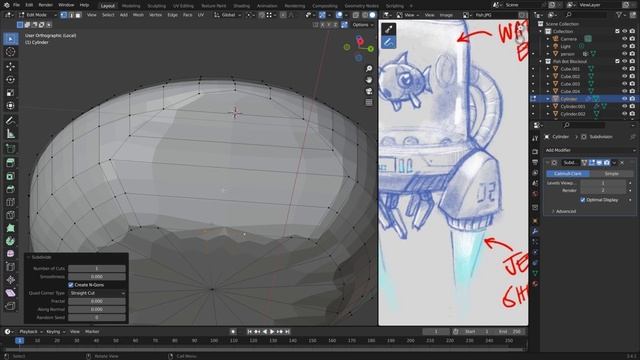The width and height of the screenshot is (640, 360).
Task: Click the Levels Viewport value field
Action: coord(603,183)
